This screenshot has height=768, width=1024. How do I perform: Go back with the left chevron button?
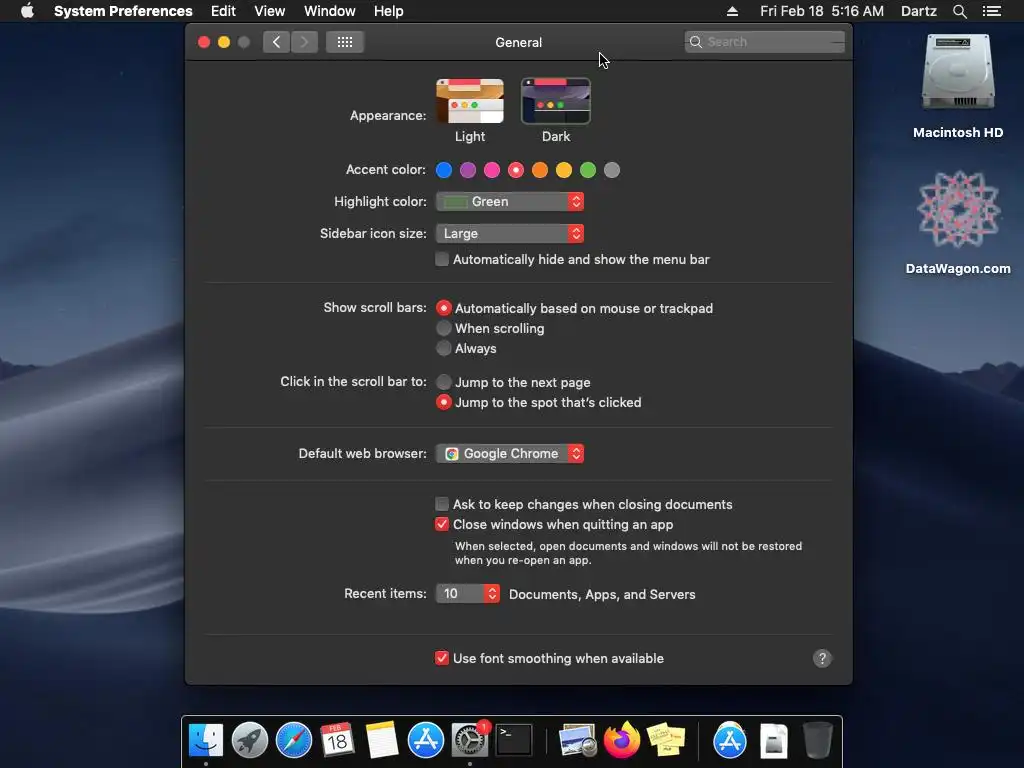[276, 42]
